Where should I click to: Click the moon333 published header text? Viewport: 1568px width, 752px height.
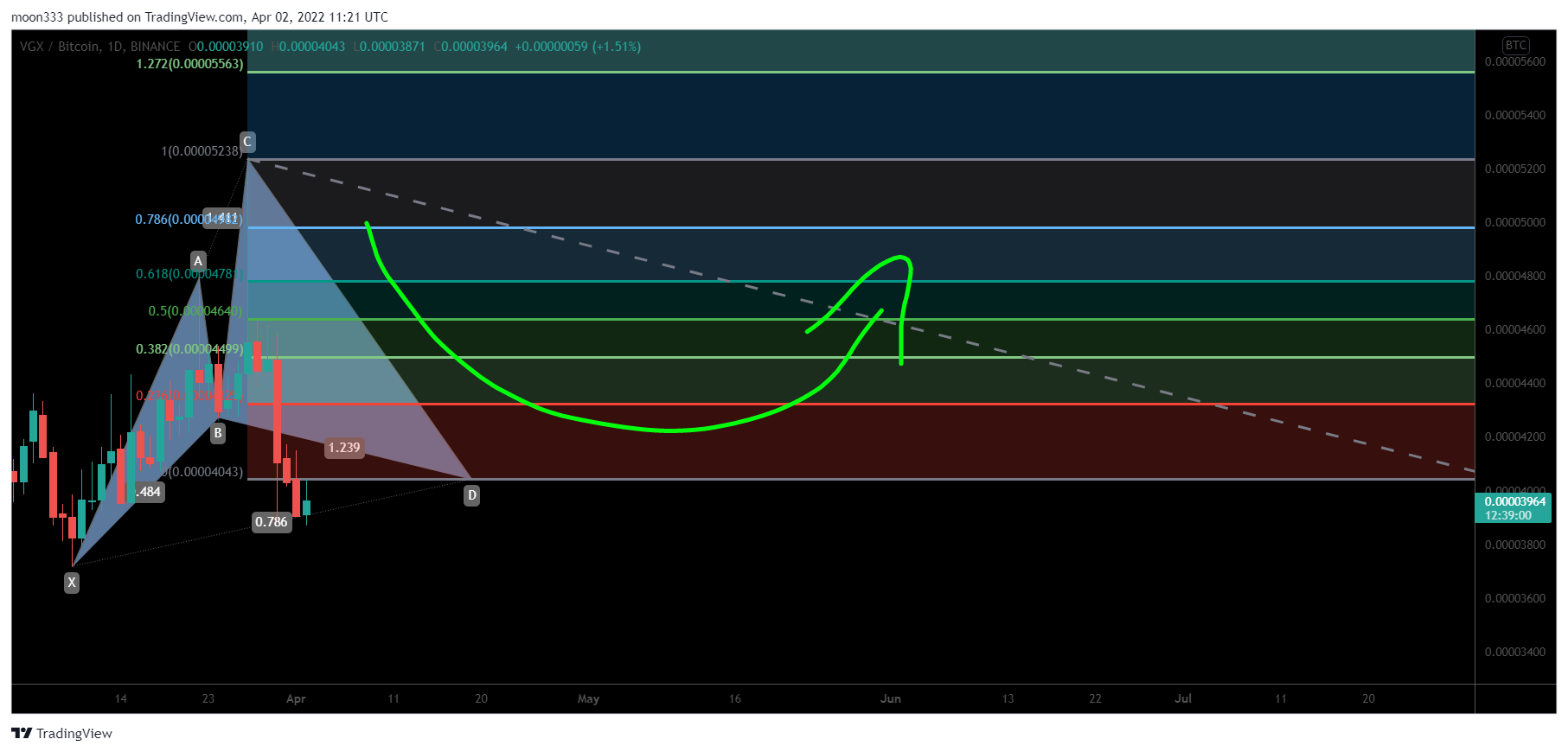(x=199, y=17)
